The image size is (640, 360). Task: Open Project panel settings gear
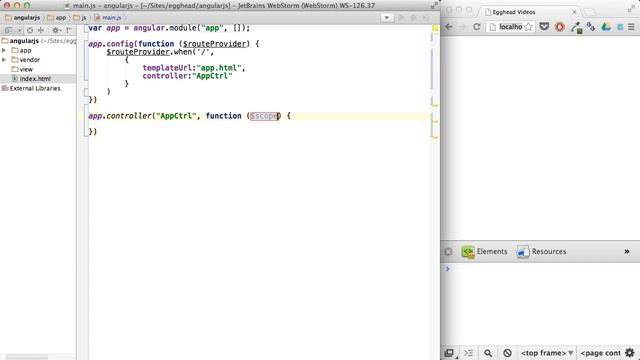coord(56,30)
